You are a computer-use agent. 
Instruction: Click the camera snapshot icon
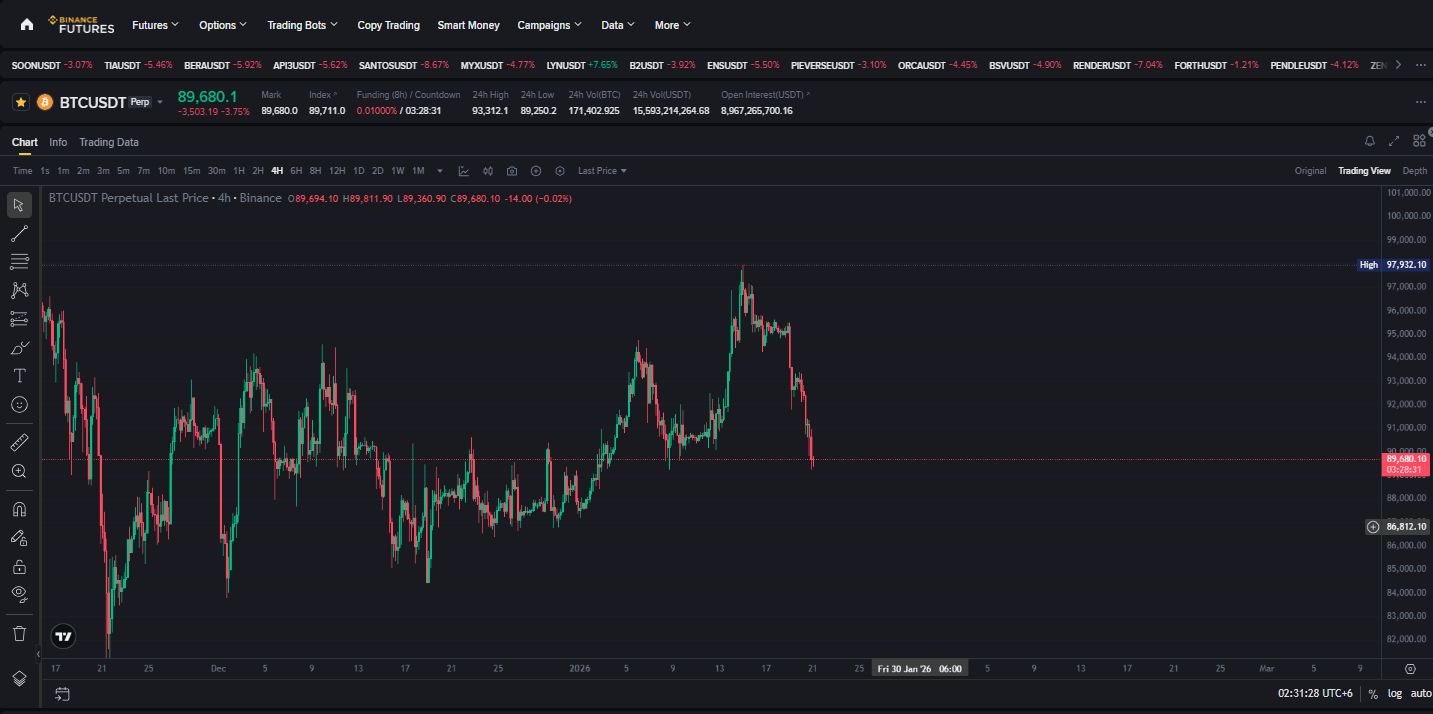(512, 171)
